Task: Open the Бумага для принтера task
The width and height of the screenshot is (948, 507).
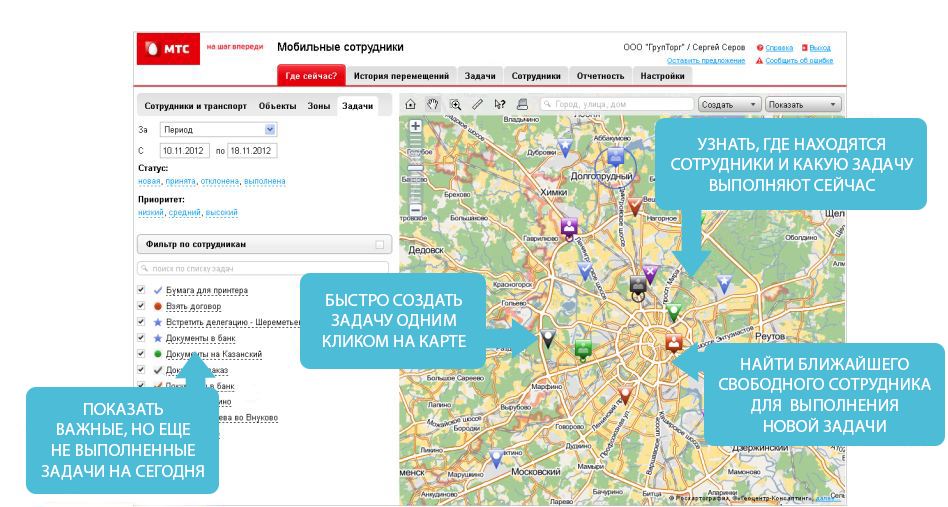Action: [207, 291]
